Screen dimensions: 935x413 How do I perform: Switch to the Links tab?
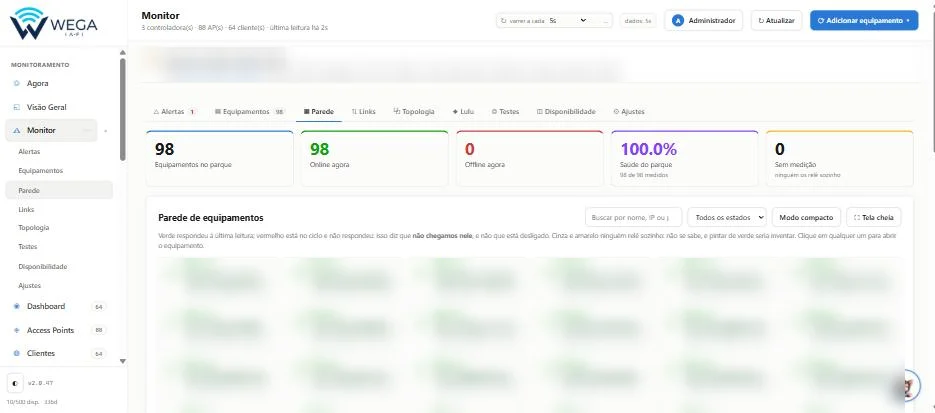[364, 111]
